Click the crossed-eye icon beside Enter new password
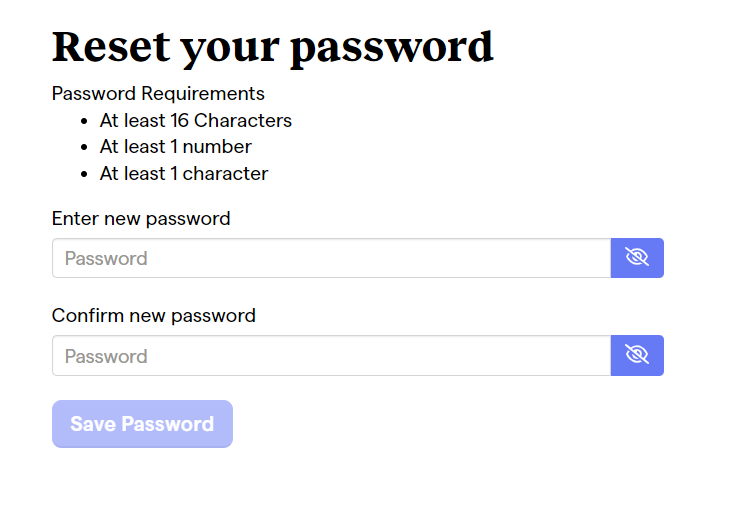This screenshot has height=527, width=731. [637, 258]
